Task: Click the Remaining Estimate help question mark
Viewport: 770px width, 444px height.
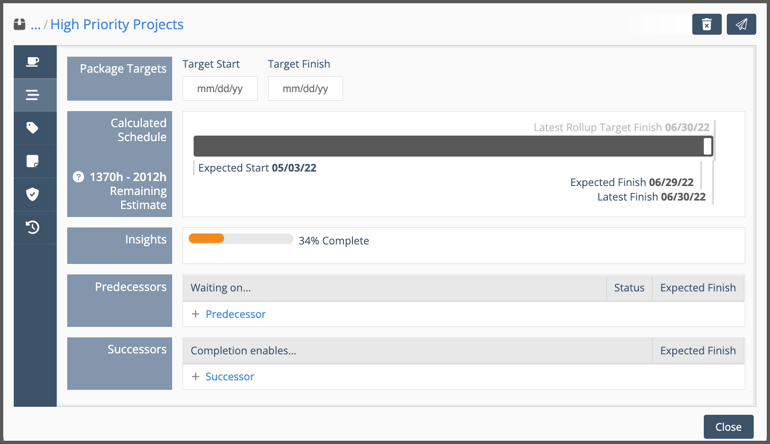Action: [78, 177]
